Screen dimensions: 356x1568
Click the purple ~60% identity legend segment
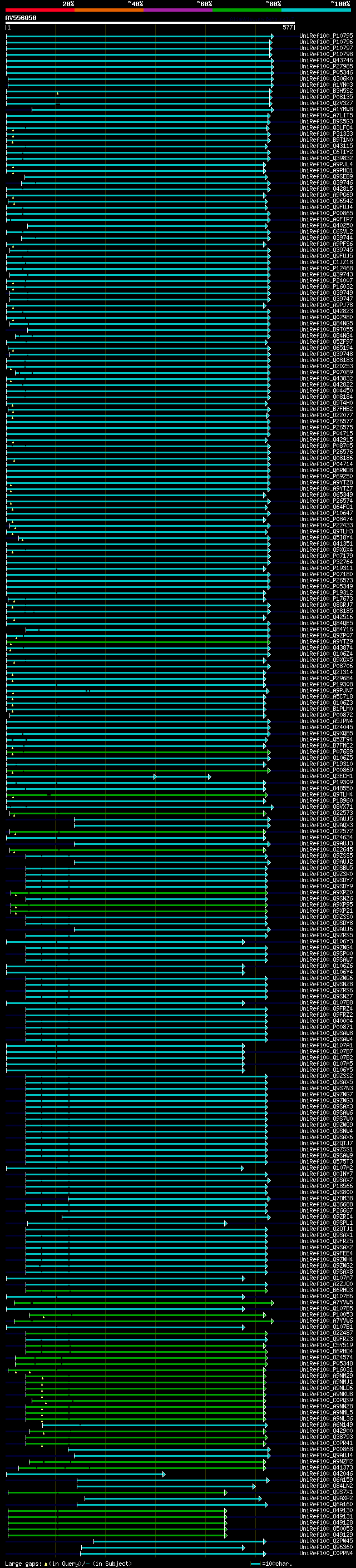pos(179,11)
